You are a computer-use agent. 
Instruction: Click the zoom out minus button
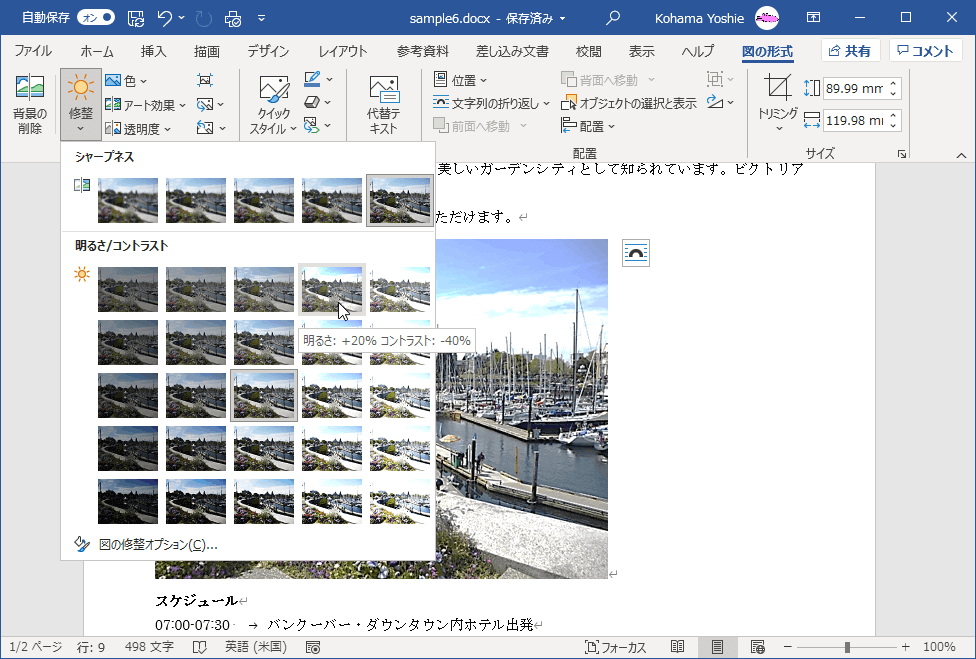[x=787, y=647]
